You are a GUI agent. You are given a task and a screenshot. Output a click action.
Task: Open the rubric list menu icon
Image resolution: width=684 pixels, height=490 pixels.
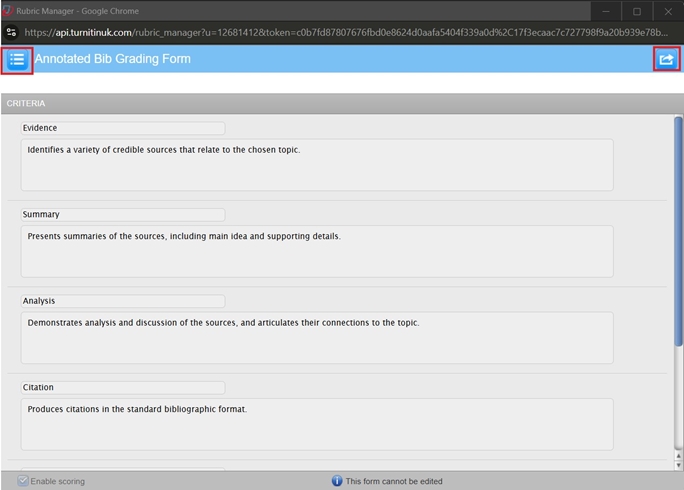pos(17,60)
